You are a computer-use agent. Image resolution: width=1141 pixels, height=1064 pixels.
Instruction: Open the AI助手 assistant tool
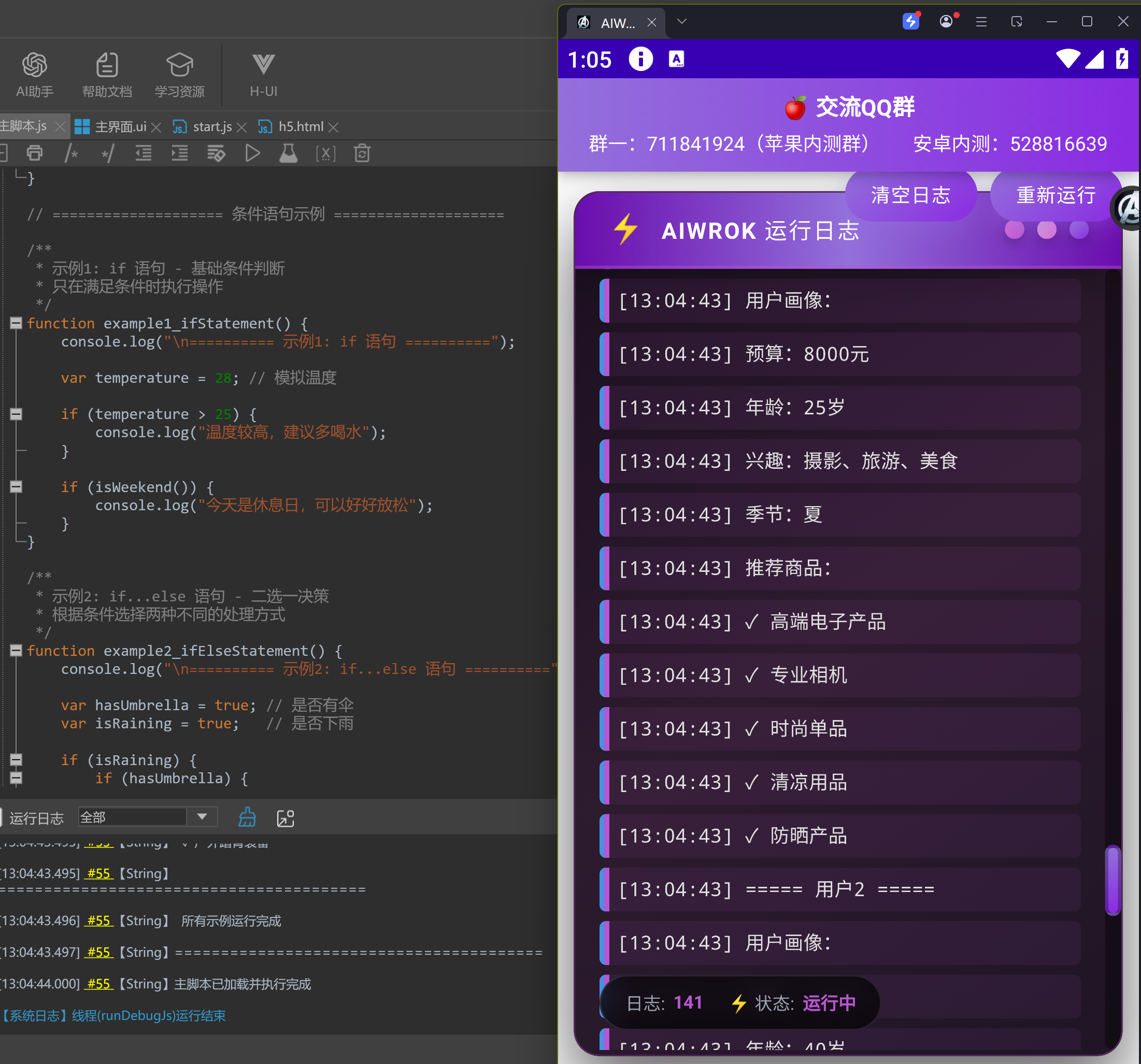coord(34,75)
